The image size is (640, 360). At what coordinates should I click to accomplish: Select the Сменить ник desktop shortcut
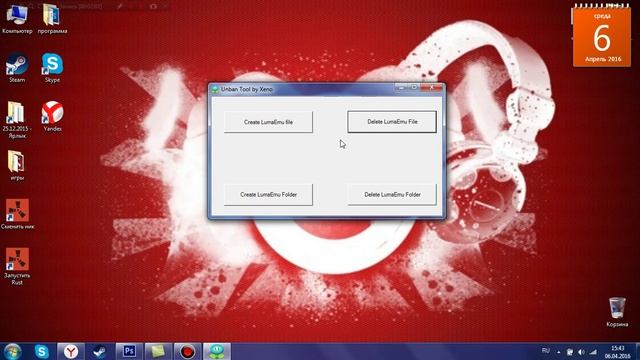point(17,214)
